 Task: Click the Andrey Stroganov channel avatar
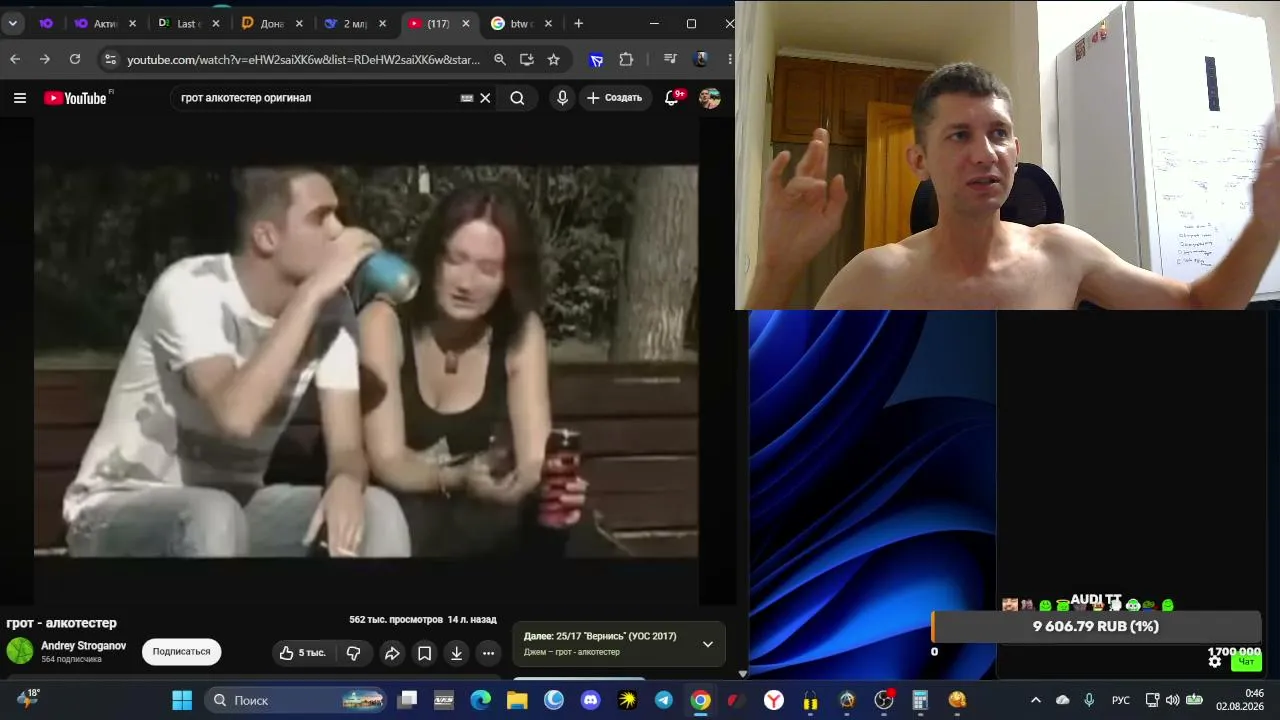pyautogui.click(x=20, y=651)
